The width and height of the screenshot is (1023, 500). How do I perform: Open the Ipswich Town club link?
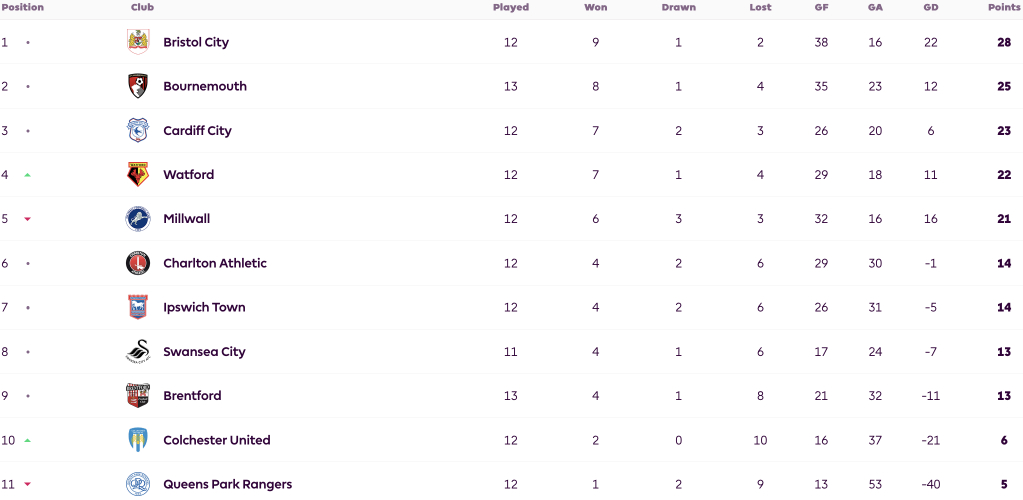tap(204, 307)
